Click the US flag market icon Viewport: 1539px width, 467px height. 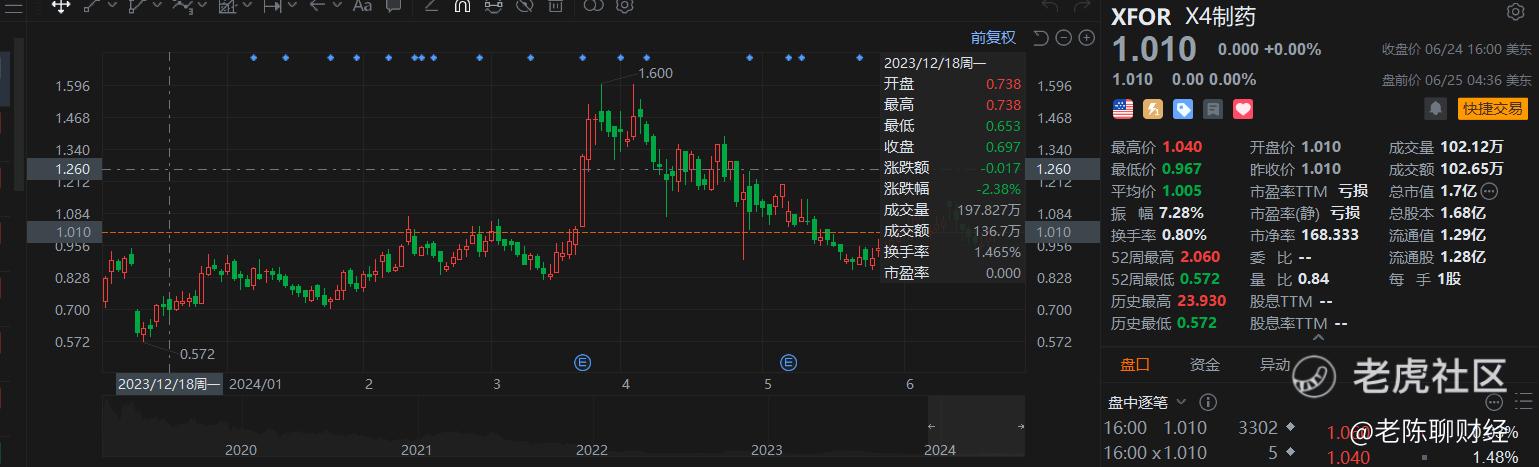click(1122, 108)
